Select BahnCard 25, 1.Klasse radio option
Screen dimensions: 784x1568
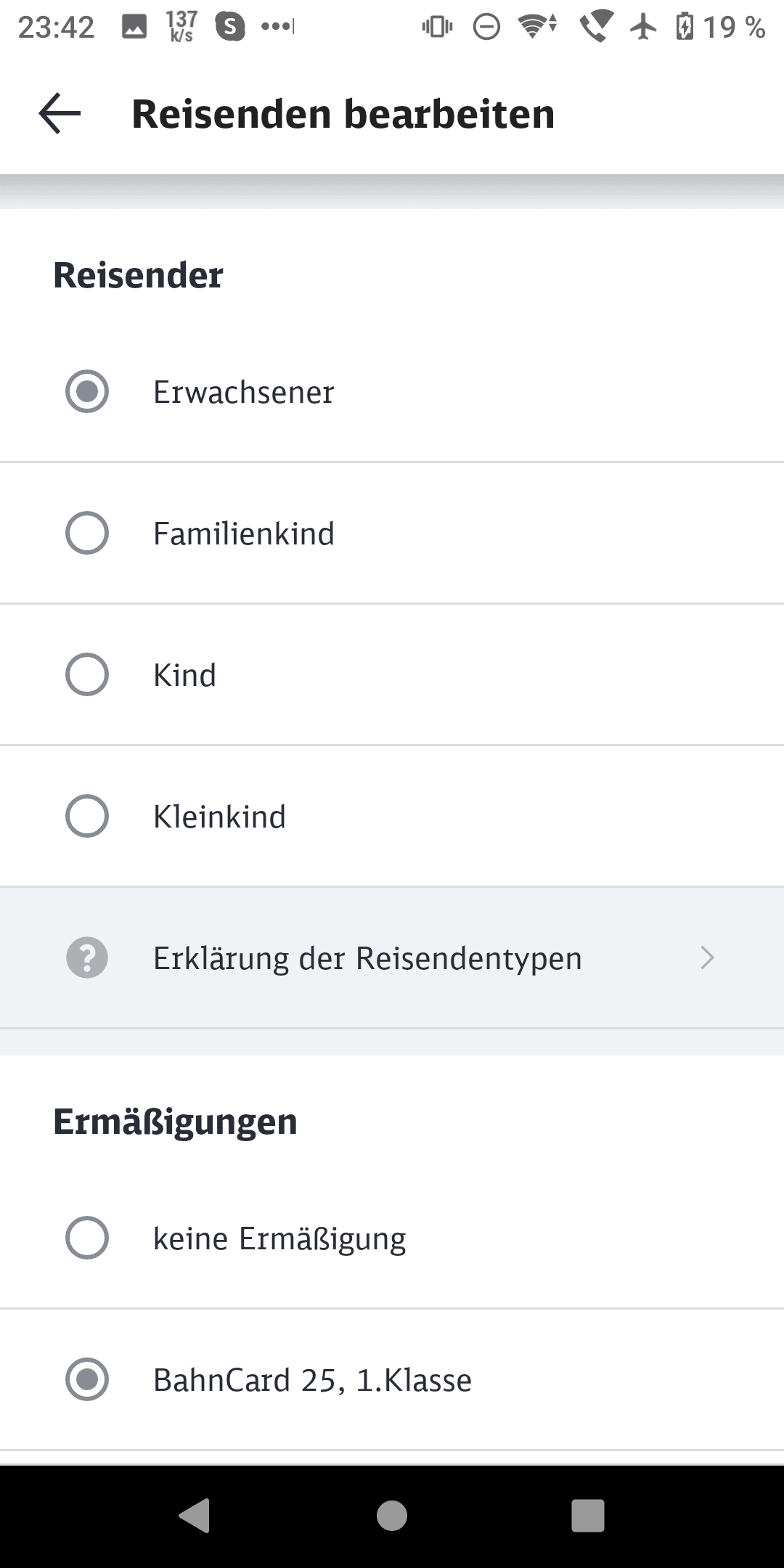(x=87, y=1380)
